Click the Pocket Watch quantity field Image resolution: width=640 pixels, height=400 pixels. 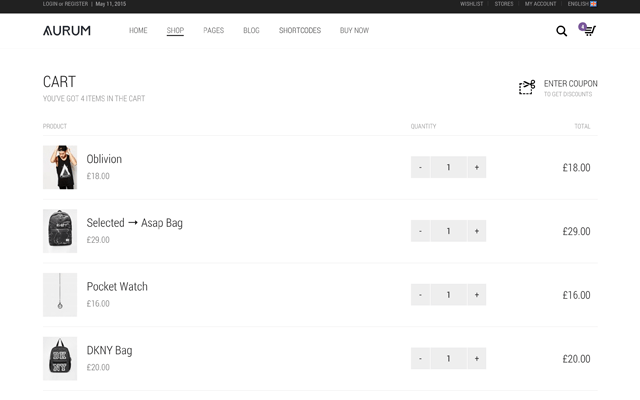pos(448,295)
